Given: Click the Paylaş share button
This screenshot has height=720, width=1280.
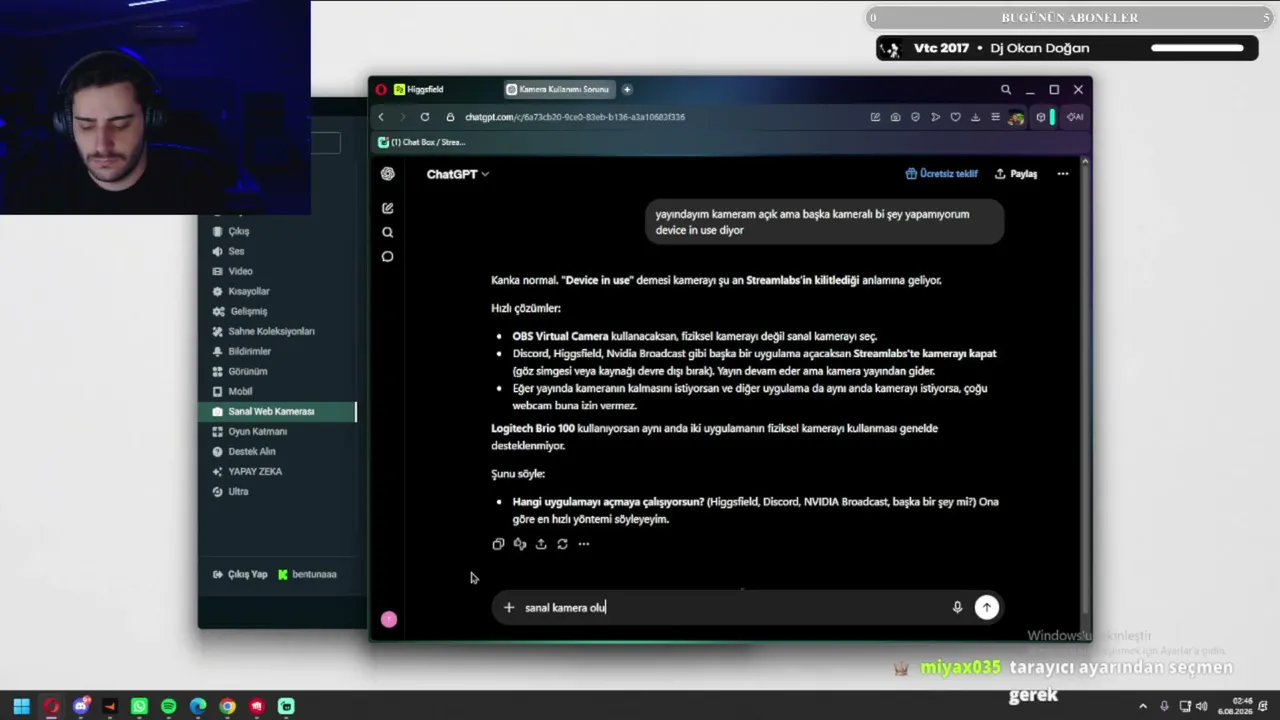Looking at the screenshot, I should (x=1016, y=174).
